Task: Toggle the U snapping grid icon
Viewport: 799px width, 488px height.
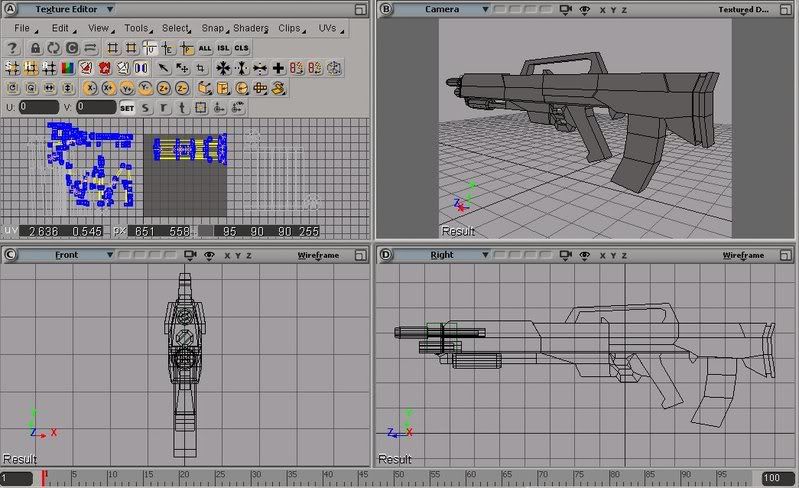Action: point(149,48)
